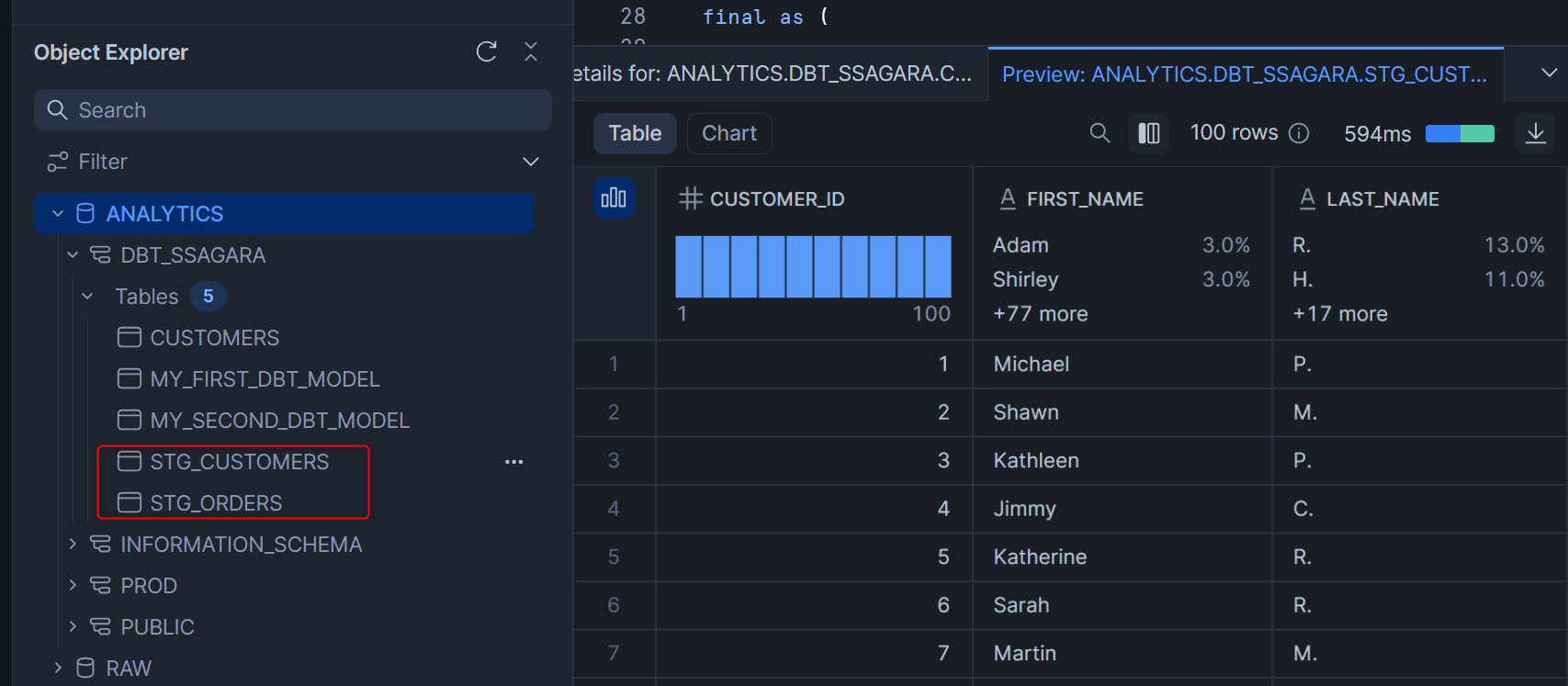
Task: Select row number 4
Action: click(x=614, y=509)
